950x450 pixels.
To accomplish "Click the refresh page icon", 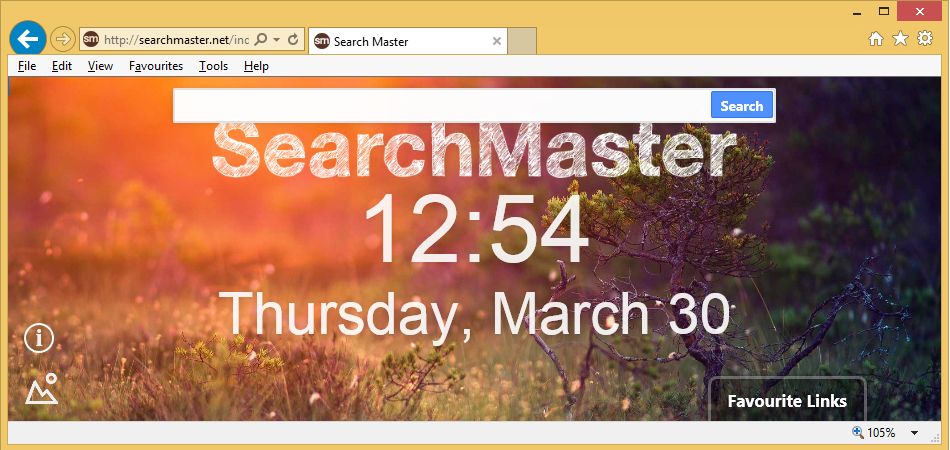I will click(x=293, y=40).
